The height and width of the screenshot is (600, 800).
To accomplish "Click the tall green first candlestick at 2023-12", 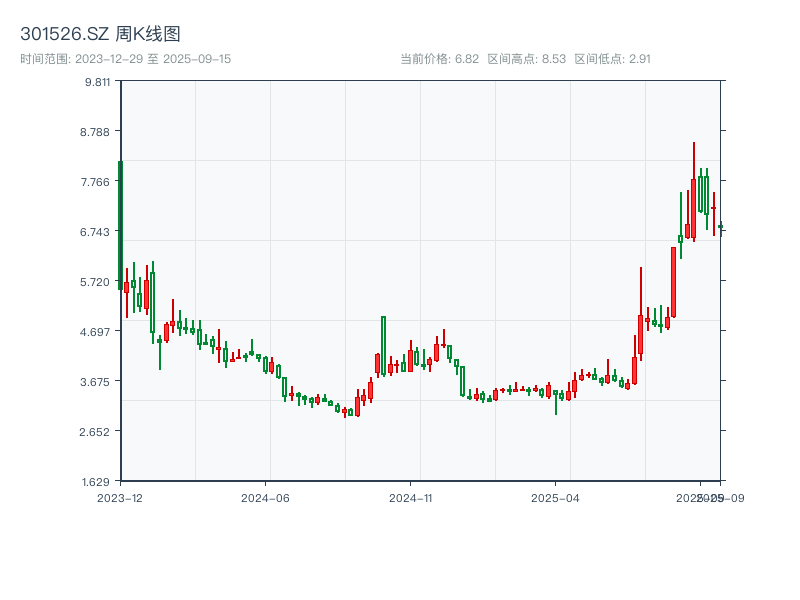I will coord(121,226).
